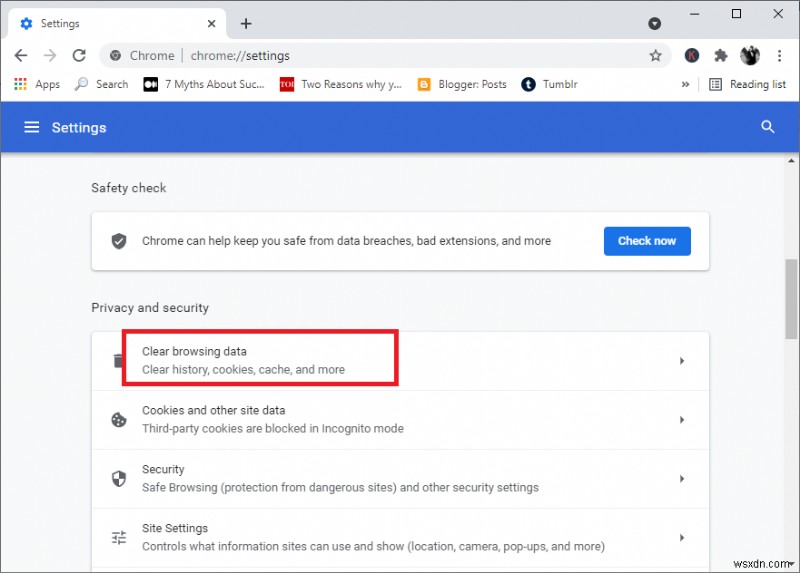
Task: Open the Reading list
Action: (x=747, y=84)
